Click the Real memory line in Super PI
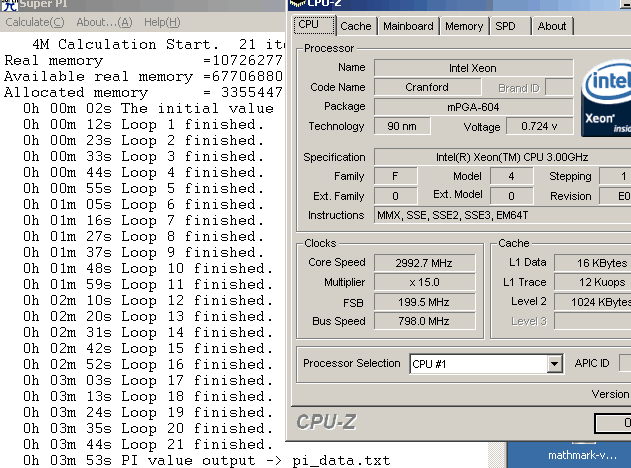The height and width of the screenshot is (468, 631). pyautogui.click(x=143, y=60)
